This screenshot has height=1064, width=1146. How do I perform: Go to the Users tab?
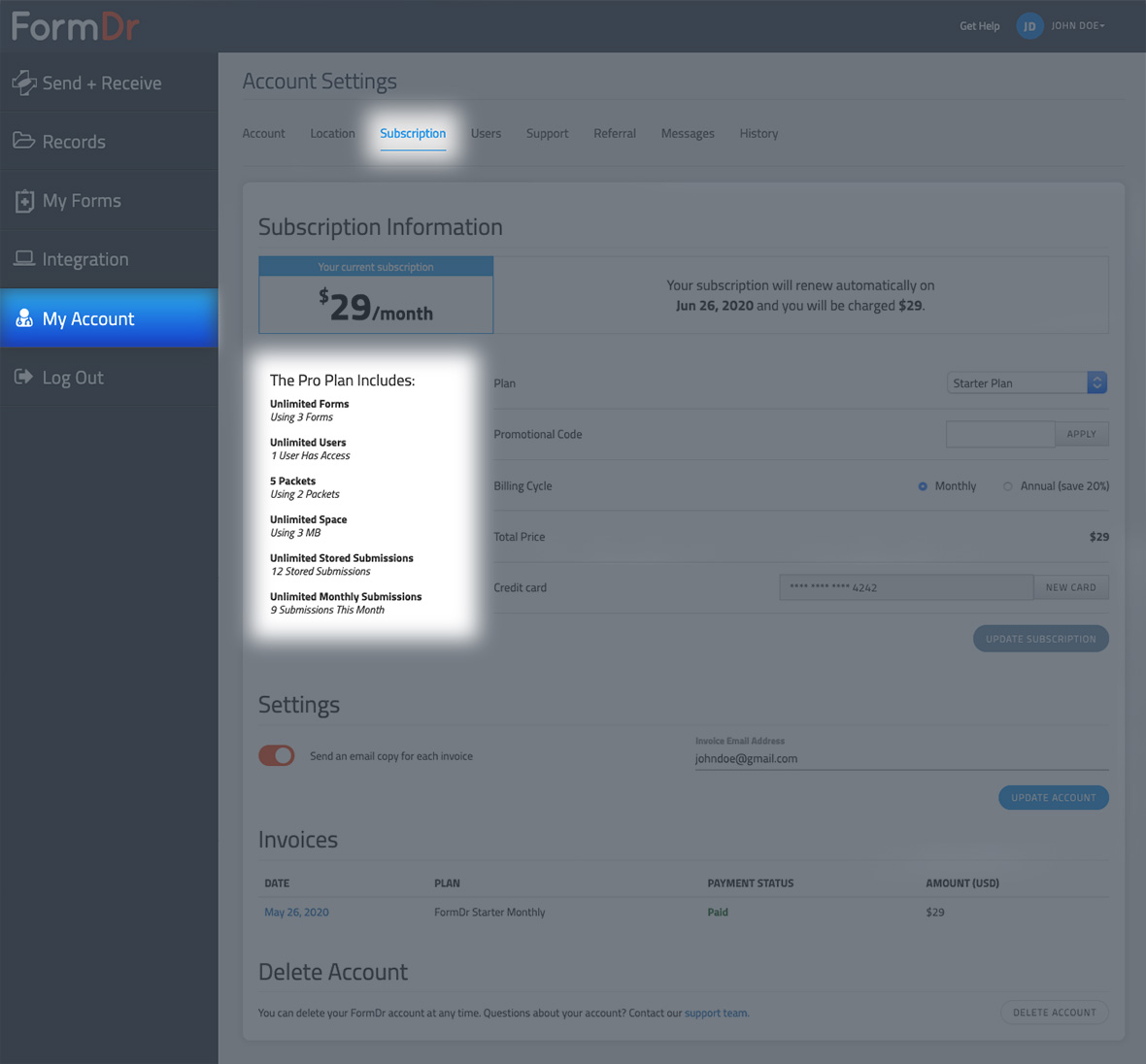click(486, 134)
